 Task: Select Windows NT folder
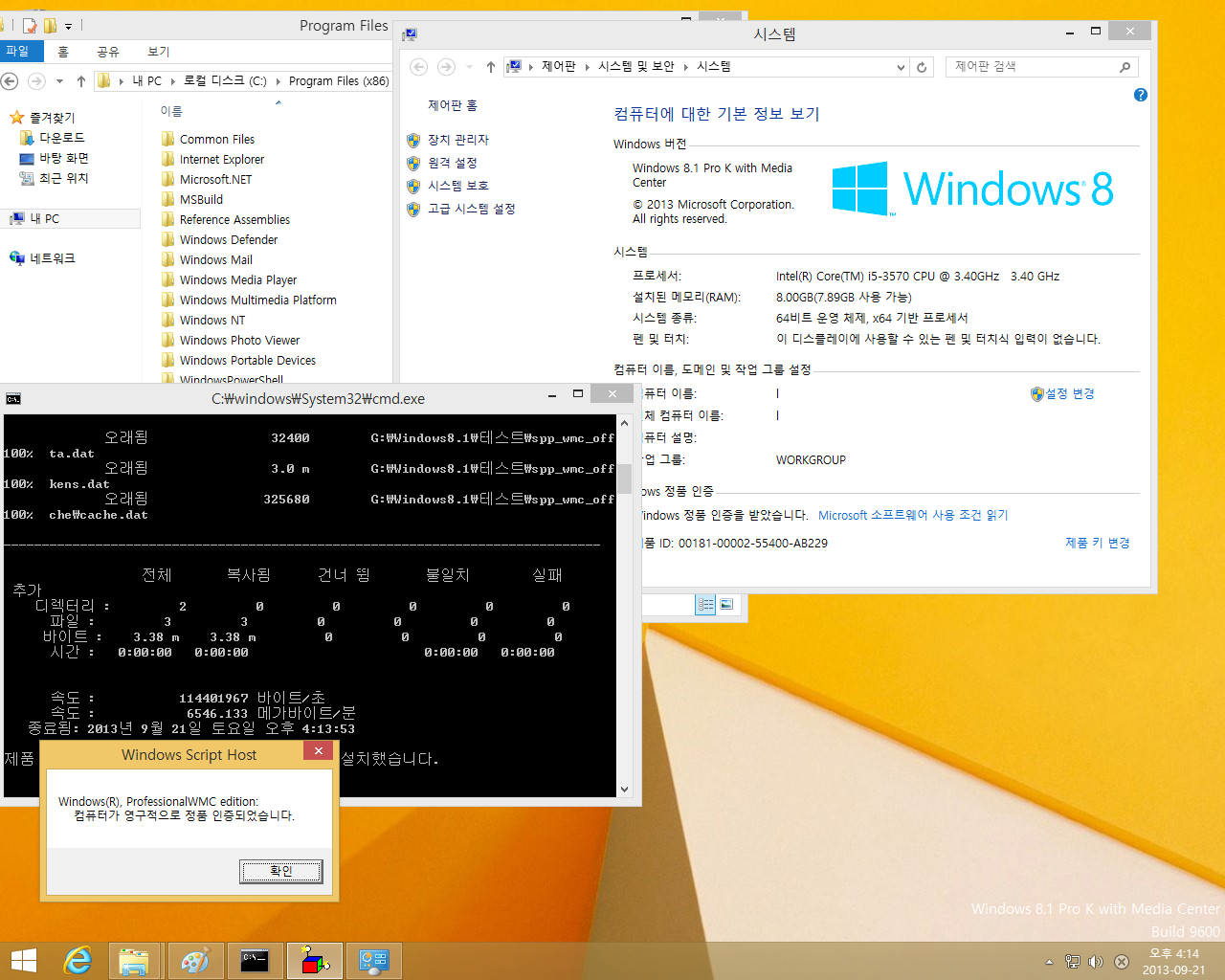tap(212, 321)
